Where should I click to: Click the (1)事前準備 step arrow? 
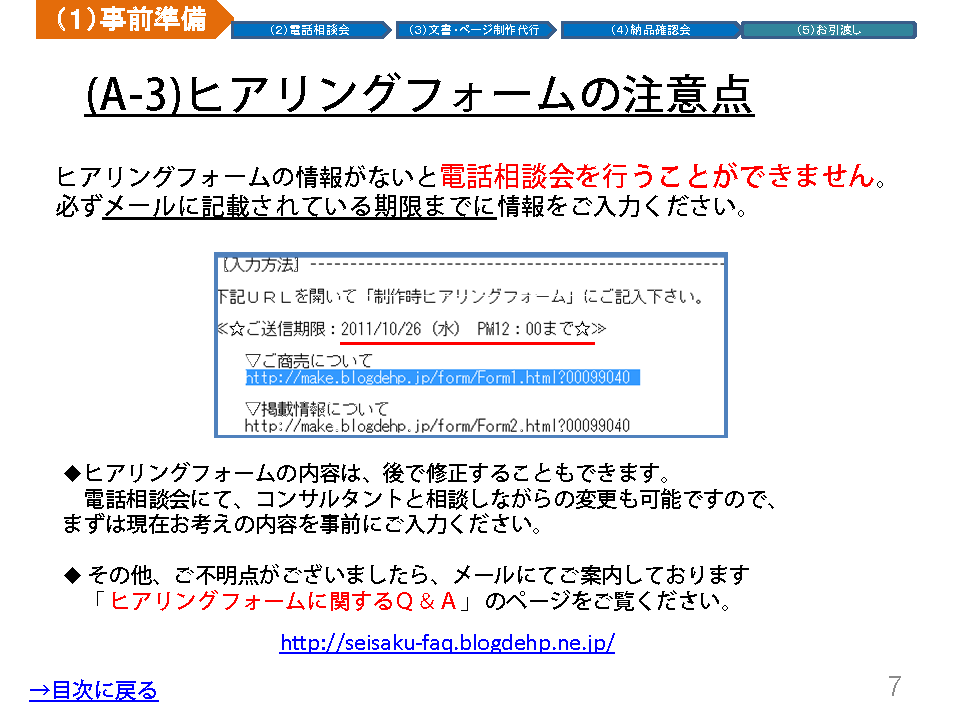[x=130, y=20]
